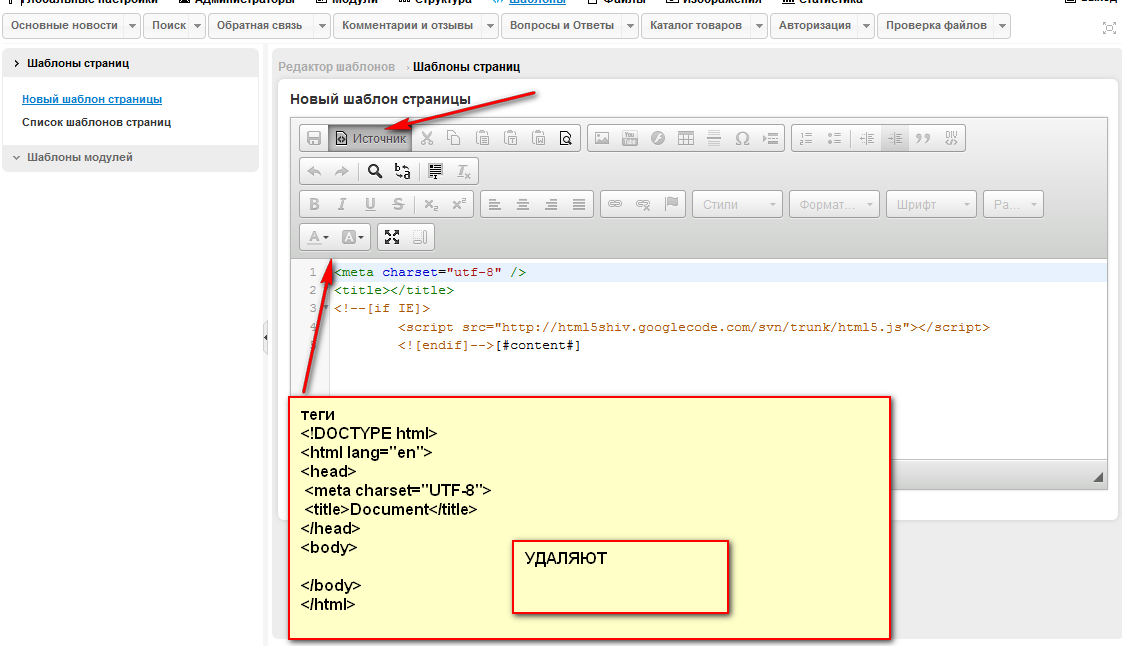The width and height of the screenshot is (1122, 646).
Task: Click the page break icon
Action: click(771, 138)
